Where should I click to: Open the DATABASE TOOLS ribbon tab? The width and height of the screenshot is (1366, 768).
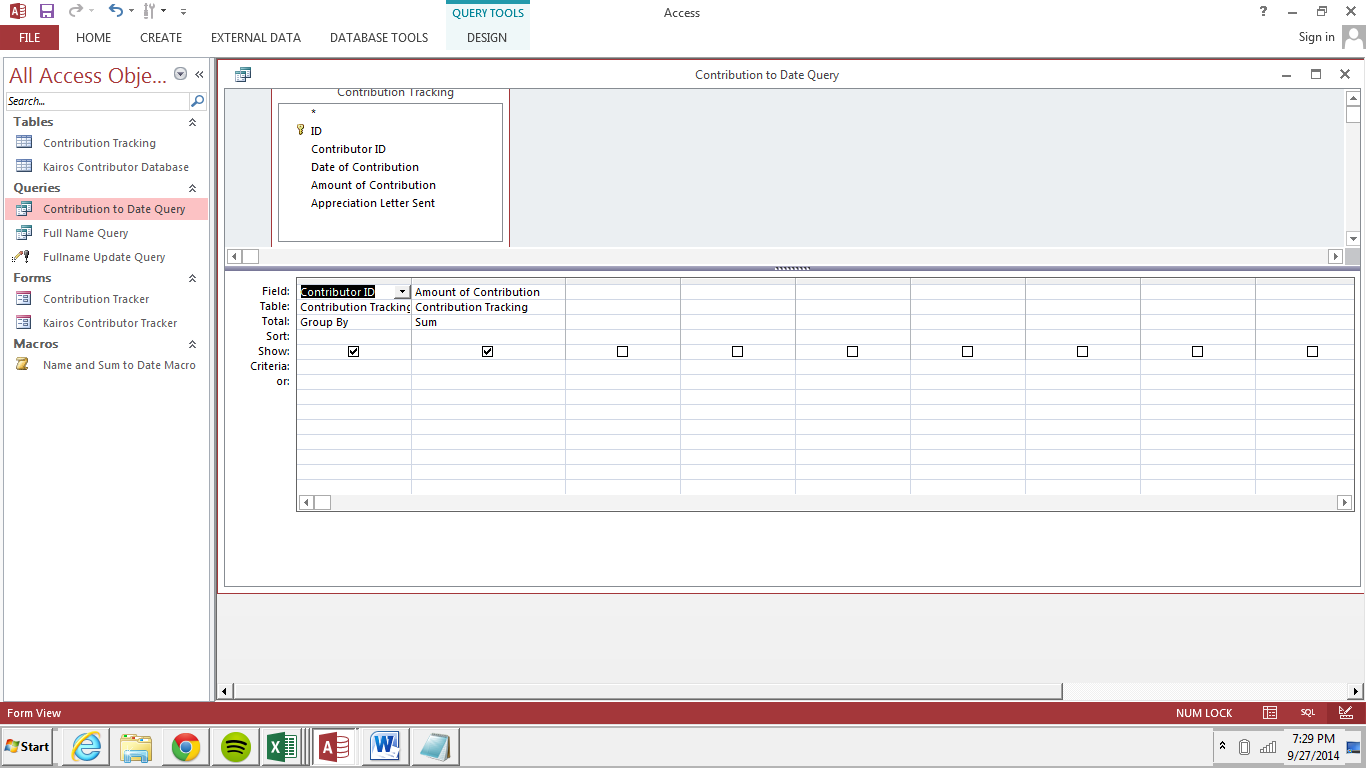click(379, 38)
